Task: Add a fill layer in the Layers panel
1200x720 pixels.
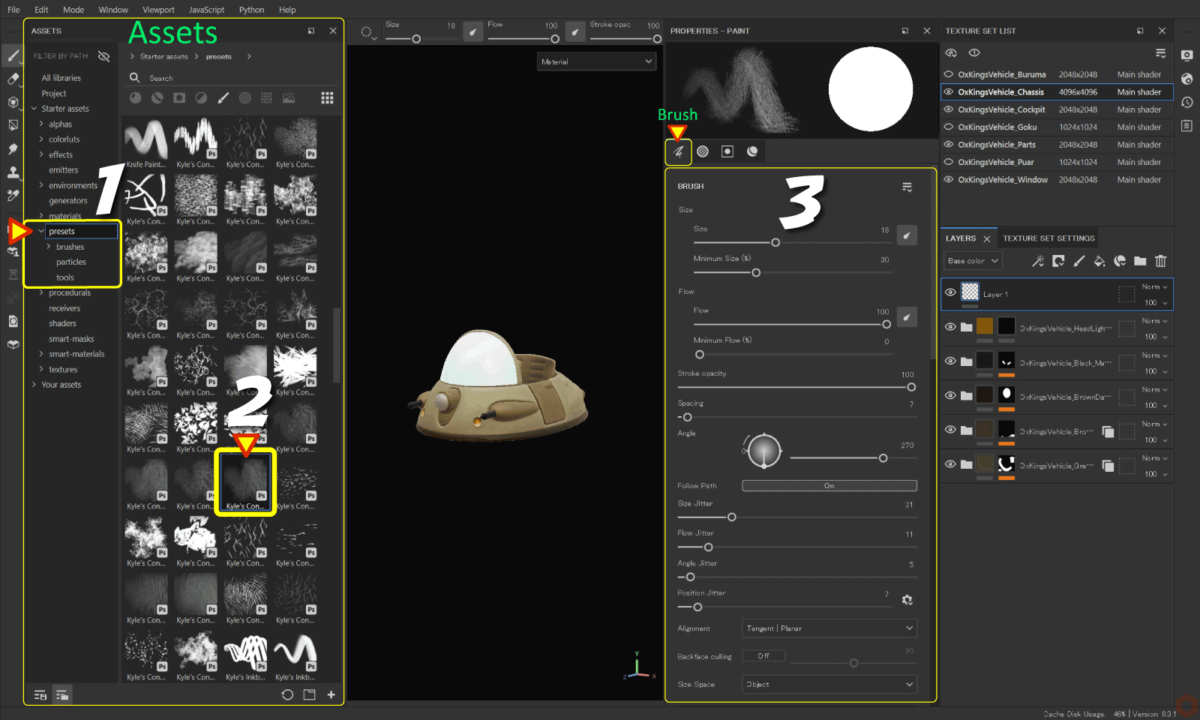Action: click(x=1099, y=261)
